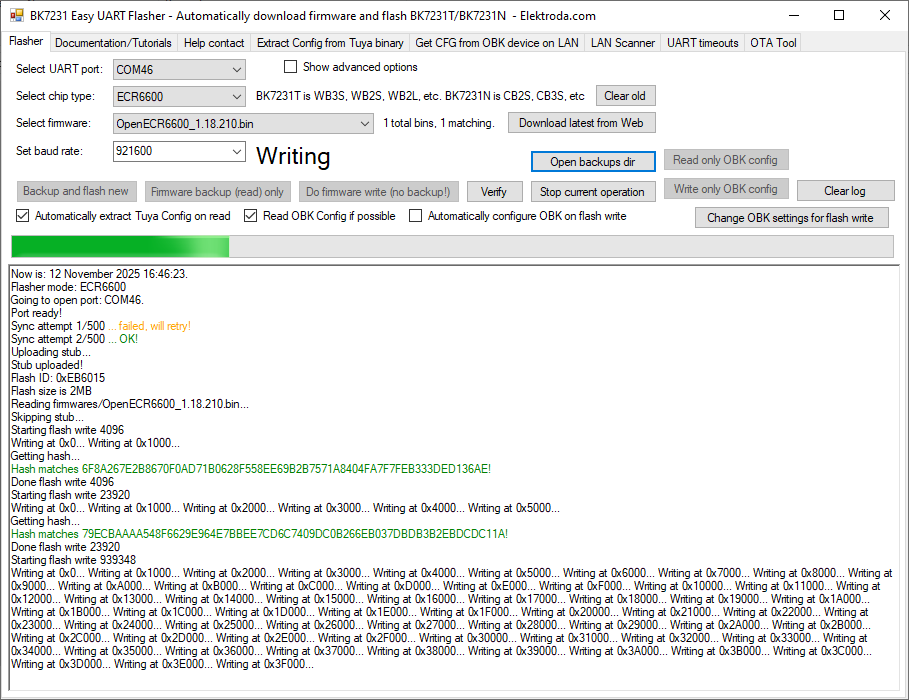Open the Documentation/Tutorials tab
909x700 pixels.
(x=113, y=43)
